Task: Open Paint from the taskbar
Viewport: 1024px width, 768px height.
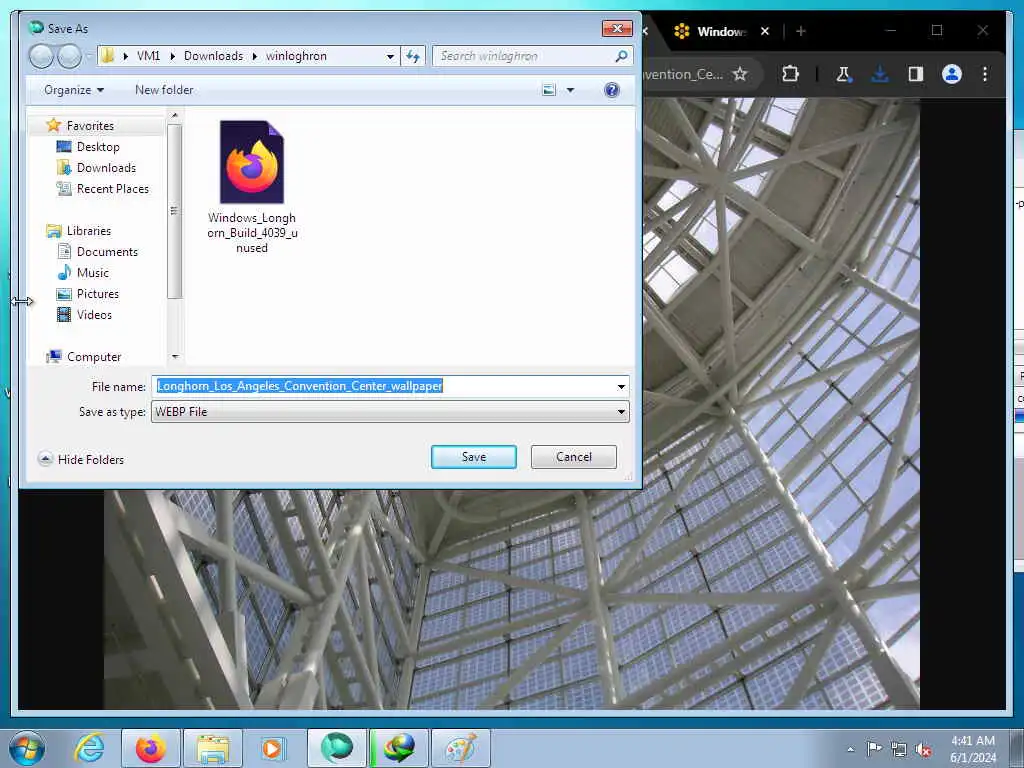Action: [460, 748]
